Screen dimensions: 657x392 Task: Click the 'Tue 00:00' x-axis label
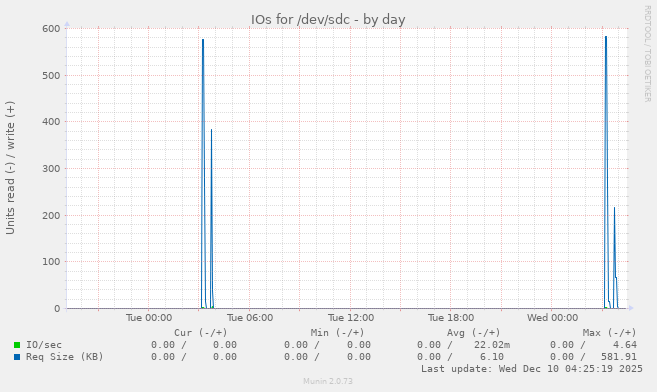[149, 318]
